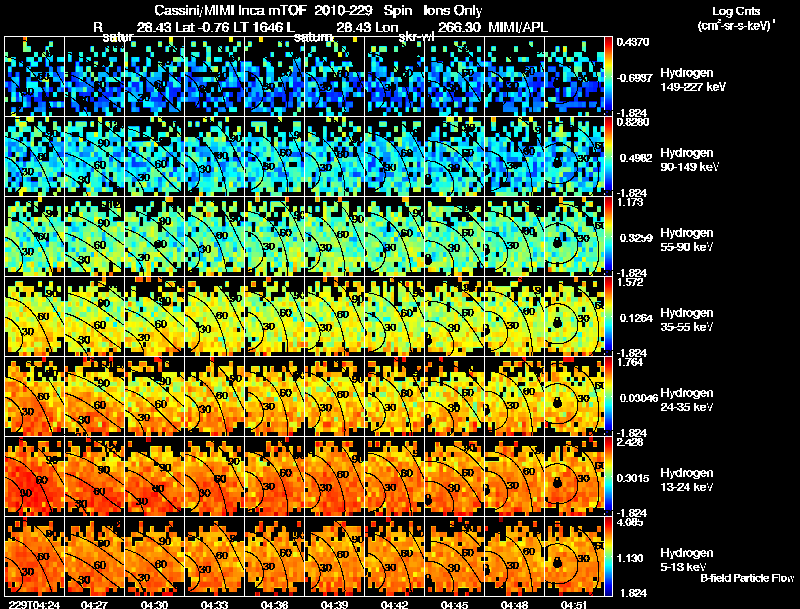
Task: Click the '04:30' time label
Action: (x=155, y=605)
